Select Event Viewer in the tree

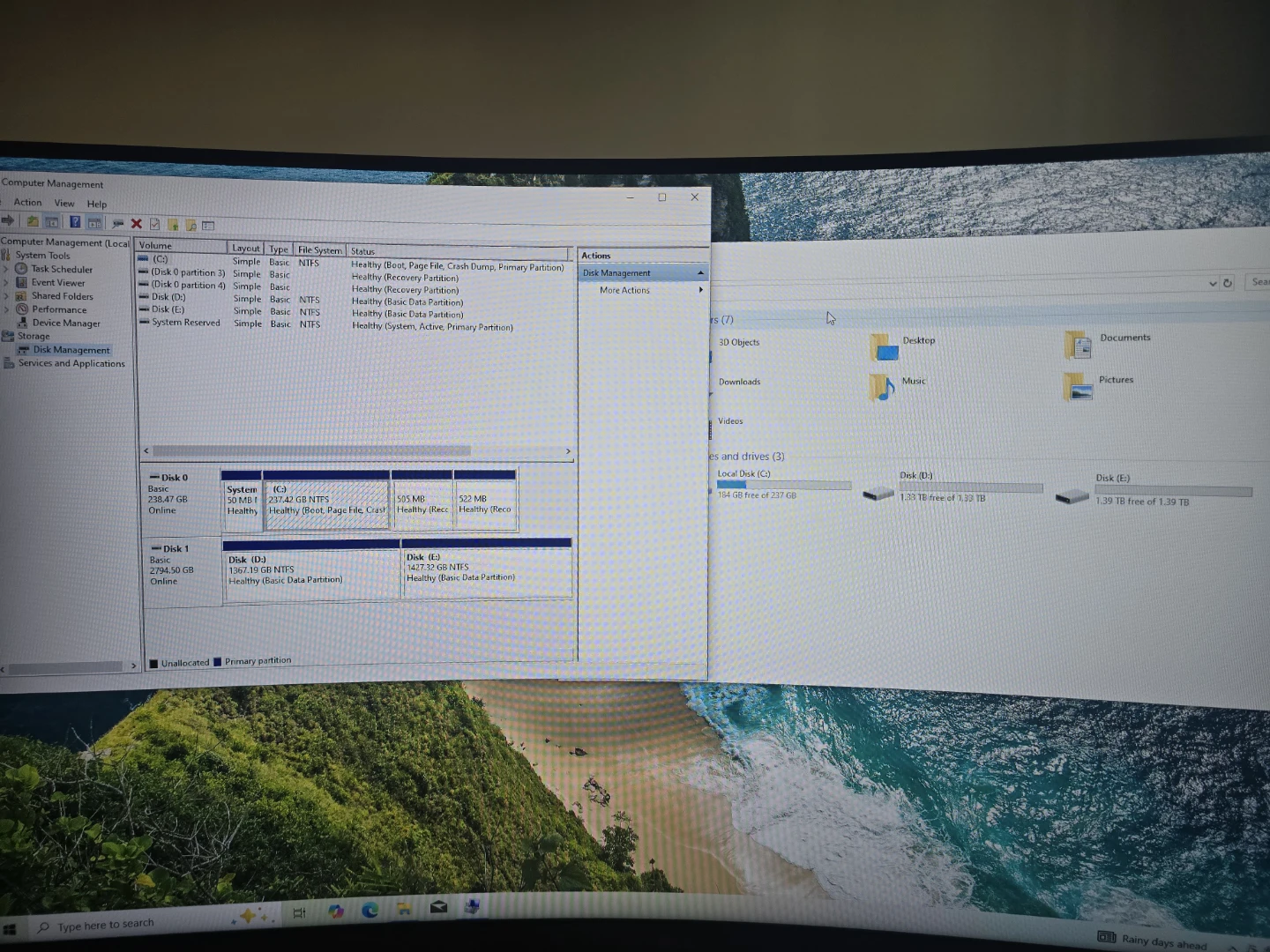tap(58, 283)
